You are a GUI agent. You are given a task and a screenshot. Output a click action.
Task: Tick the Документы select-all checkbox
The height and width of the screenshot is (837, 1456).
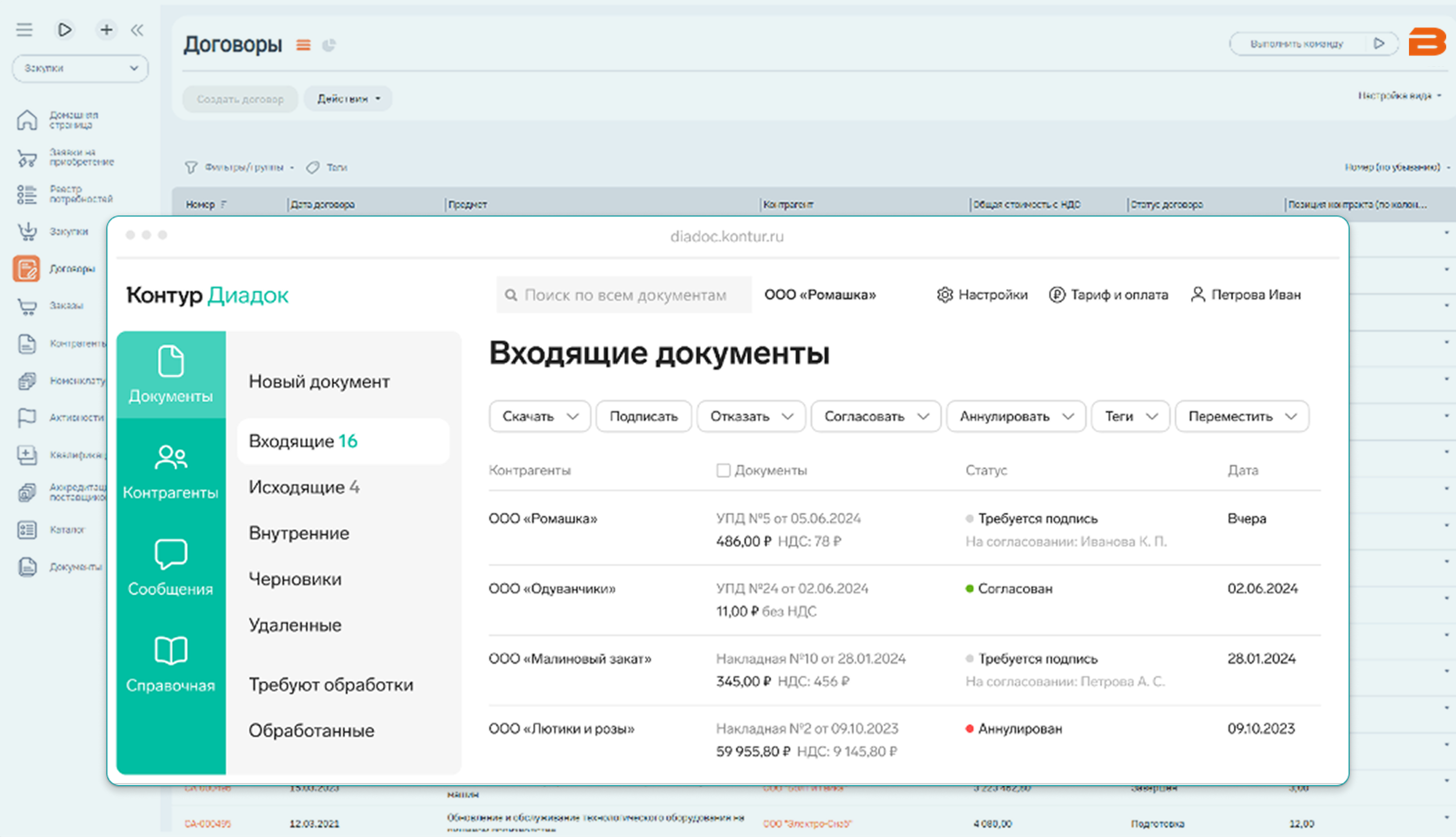(723, 471)
